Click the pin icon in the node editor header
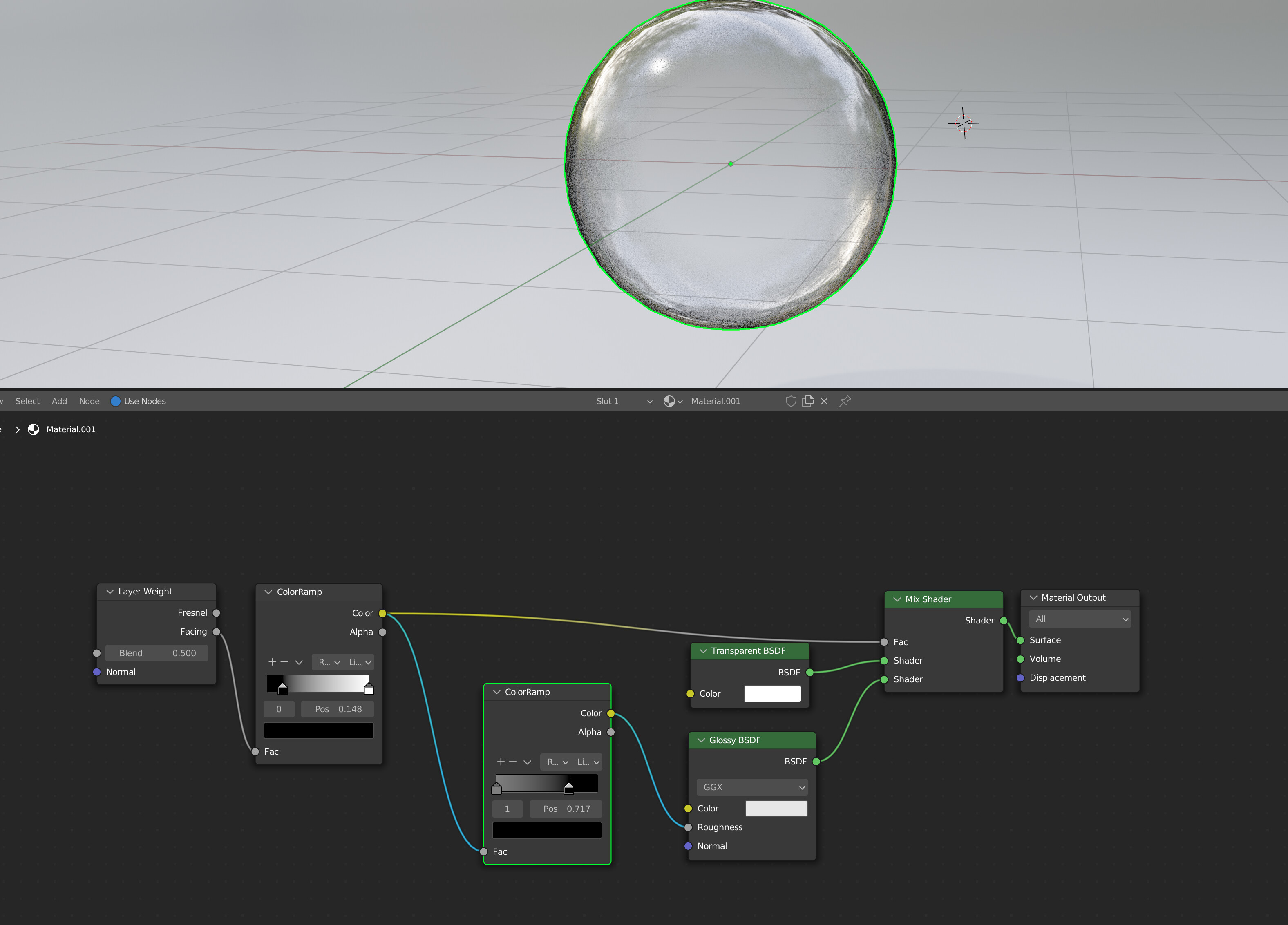The image size is (1288, 925). (845, 401)
